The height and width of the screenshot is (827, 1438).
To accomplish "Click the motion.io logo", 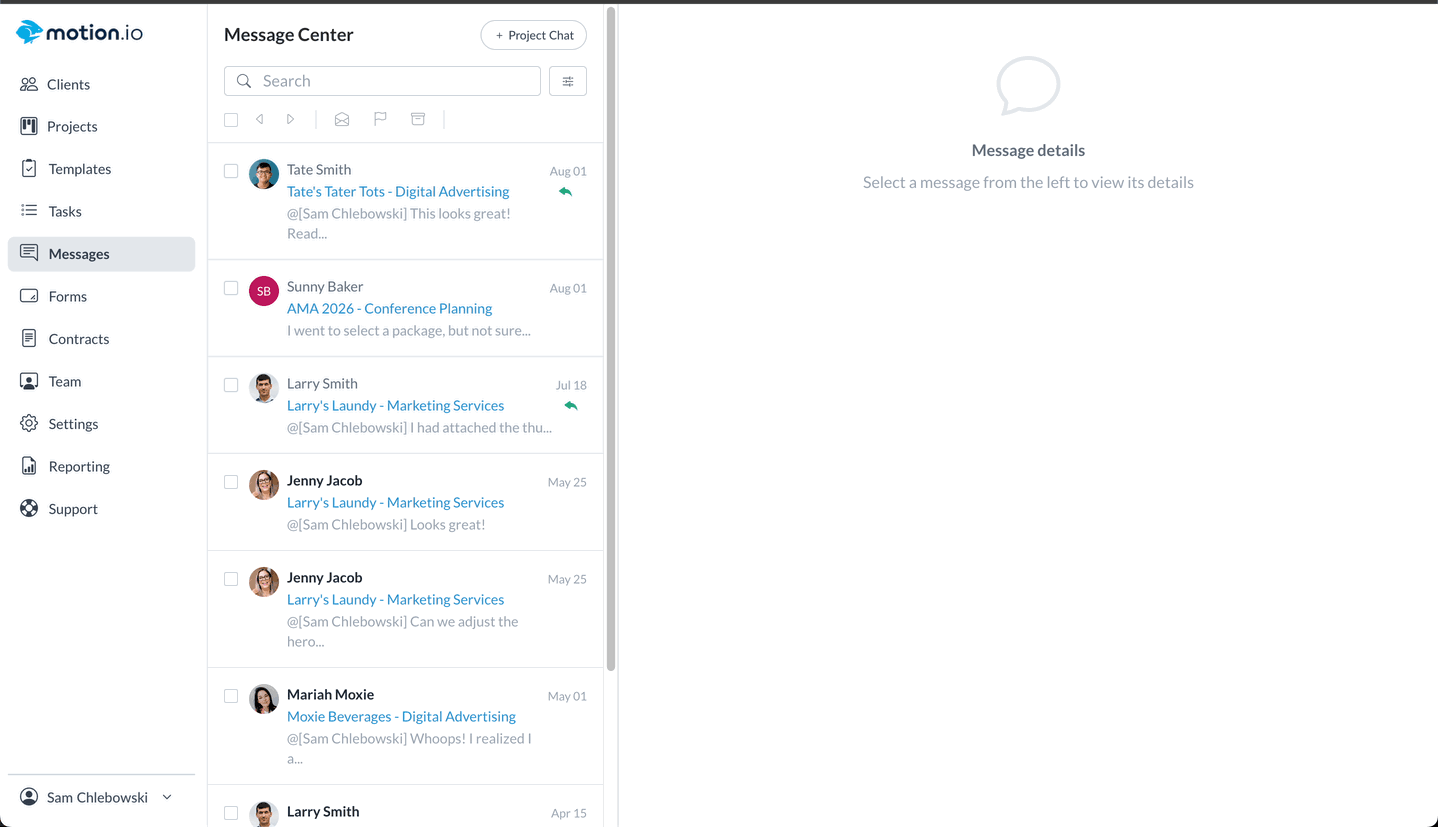I will pos(80,33).
